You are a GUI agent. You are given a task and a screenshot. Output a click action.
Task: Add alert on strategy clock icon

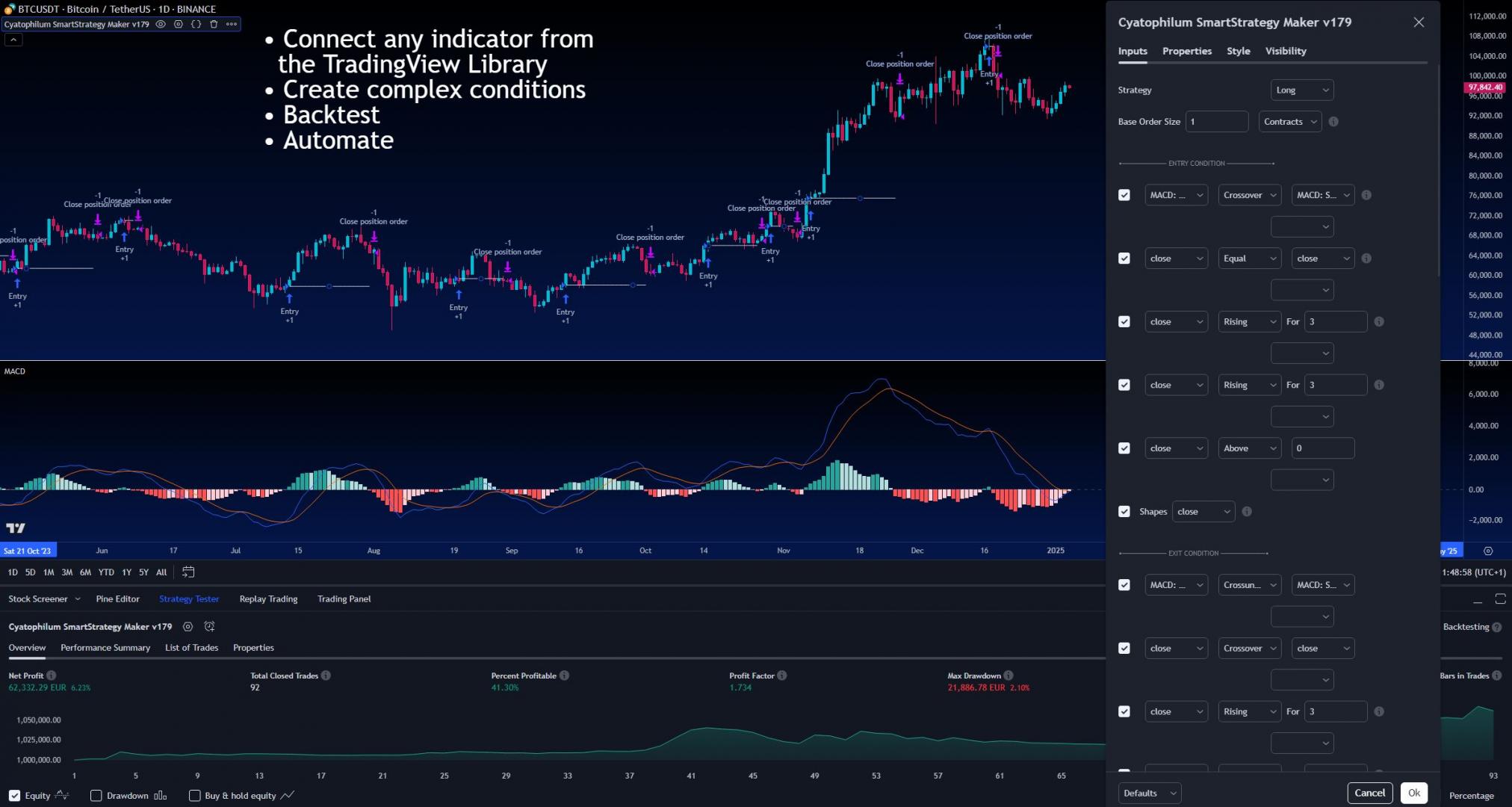pyautogui.click(x=209, y=627)
